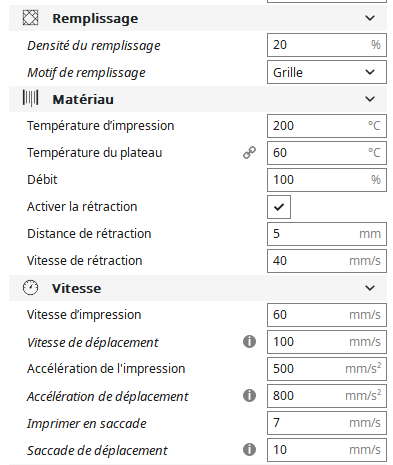Click the Remplissage infill pattern icon
This screenshot has width=393, height=465.
(x=30, y=18)
